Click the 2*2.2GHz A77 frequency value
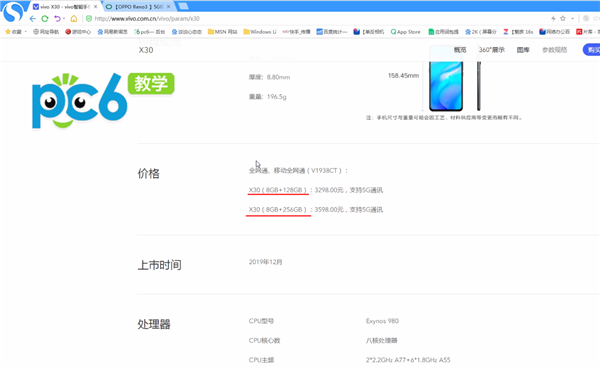 coord(408,360)
